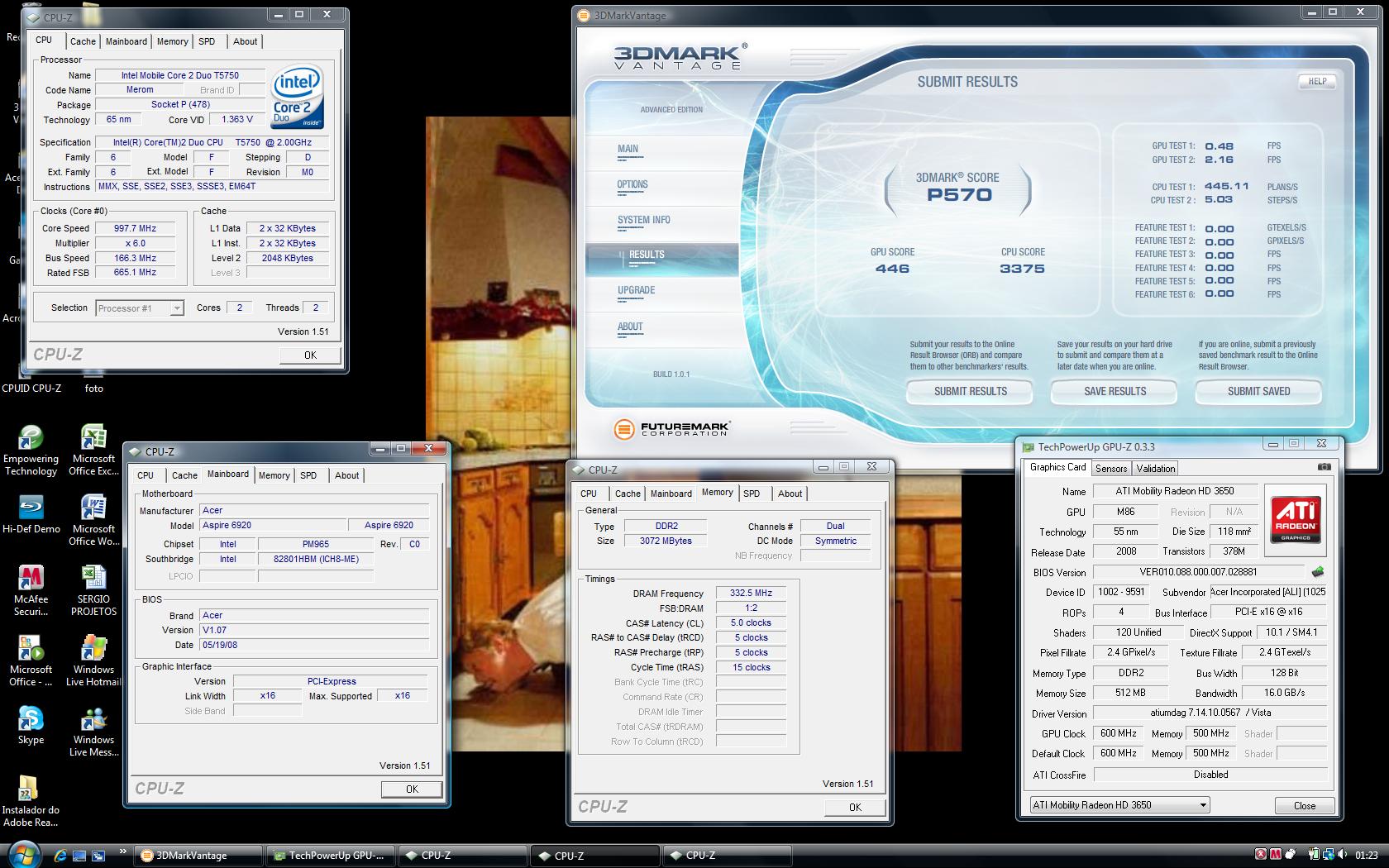Click the GPU SCORE value 446
The width and height of the screenshot is (1389, 868).
[x=892, y=269]
